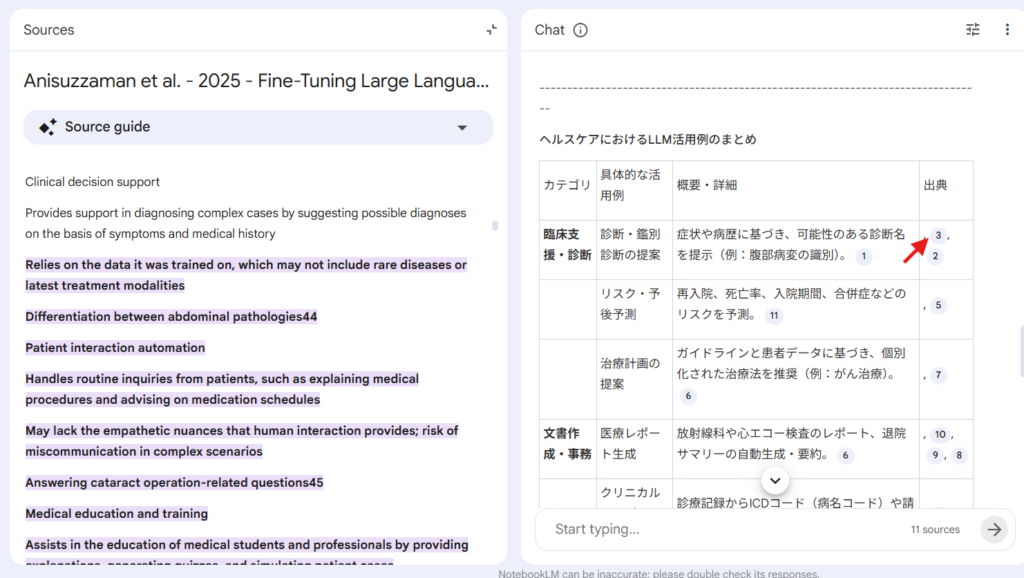Click the '11 sources' label
The image size is (1024, 578).
click(x=934, y=530)
